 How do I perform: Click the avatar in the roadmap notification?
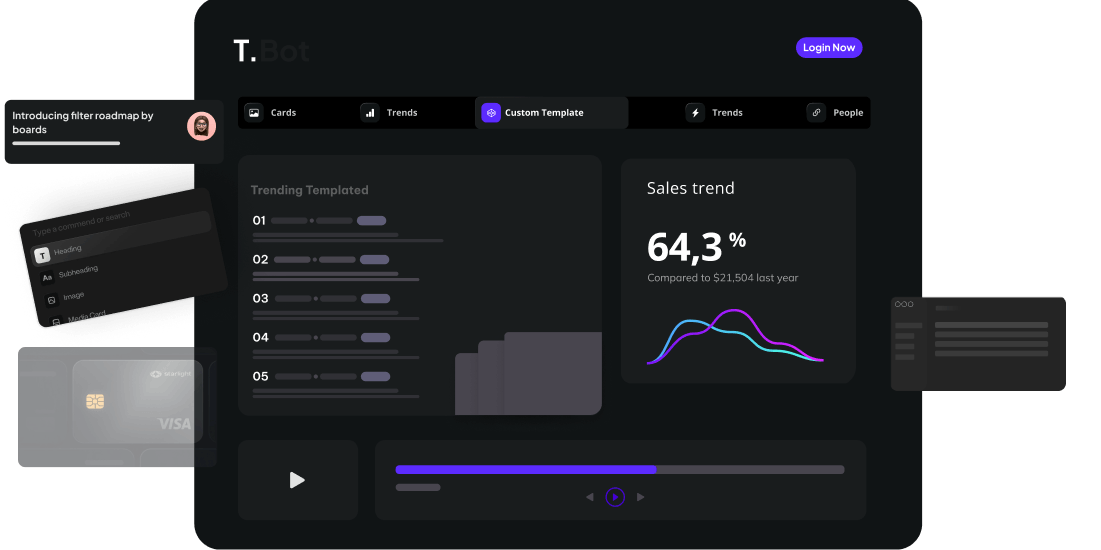click(x=201, y=126)
